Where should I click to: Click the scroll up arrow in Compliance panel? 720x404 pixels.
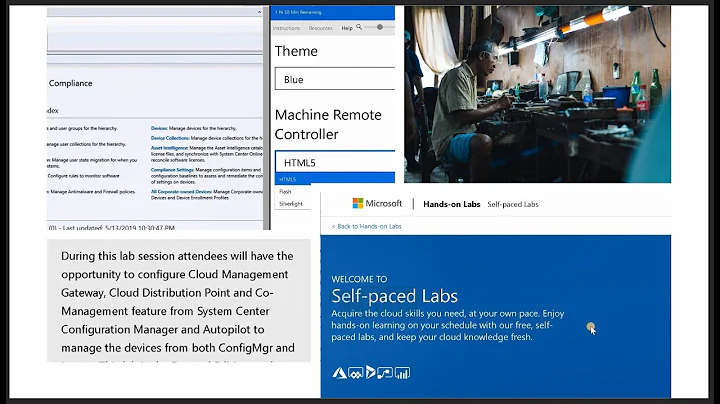tap(259, 12)
